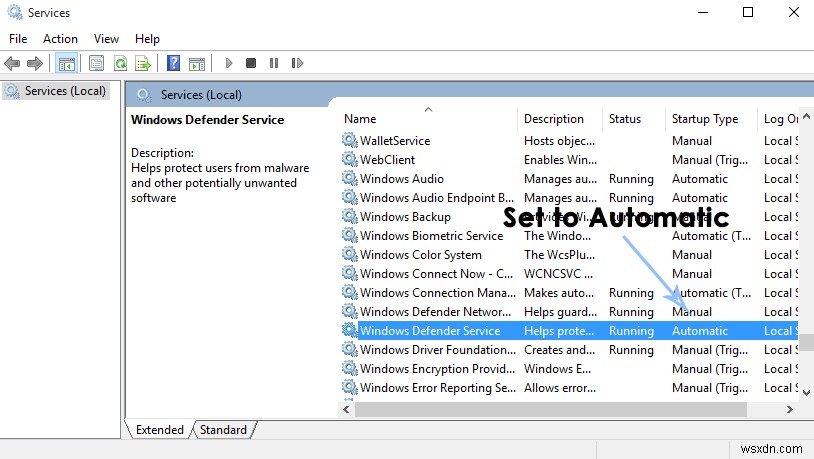The image size is (814, 459).
Task: Click the Services gear icon in title bar
Action: click(x=15, y=12)
